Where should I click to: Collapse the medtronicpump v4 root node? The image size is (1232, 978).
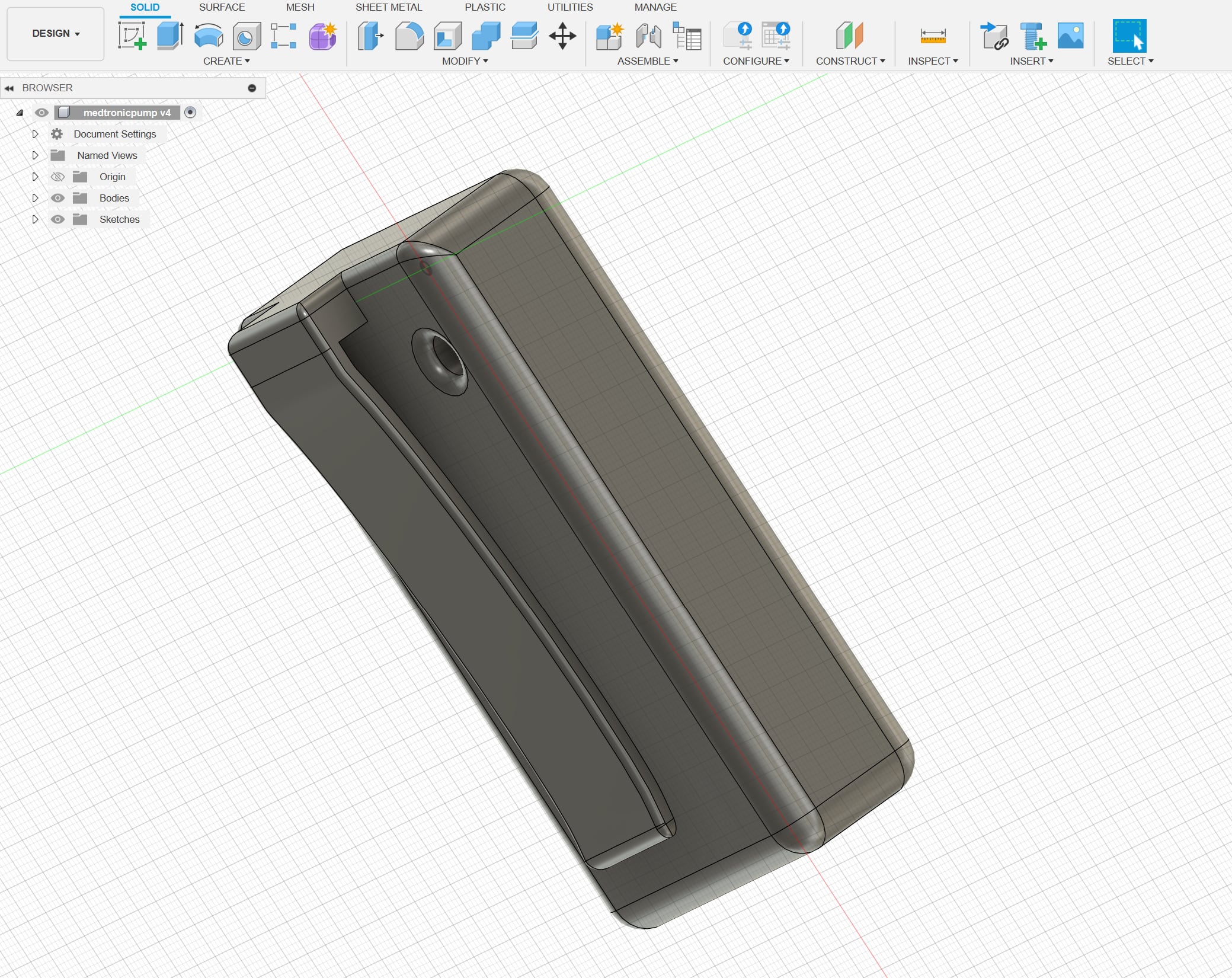20,113
